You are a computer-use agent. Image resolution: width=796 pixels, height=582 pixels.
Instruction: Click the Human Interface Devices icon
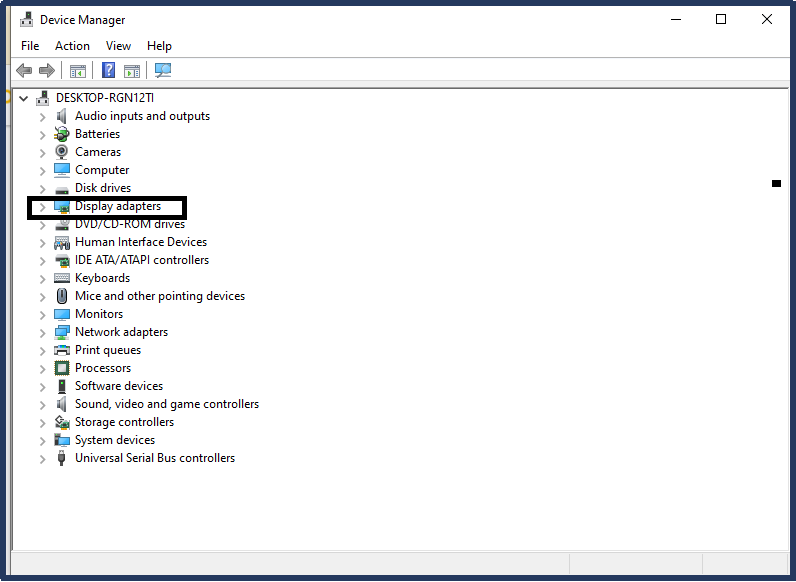point(61,243)
